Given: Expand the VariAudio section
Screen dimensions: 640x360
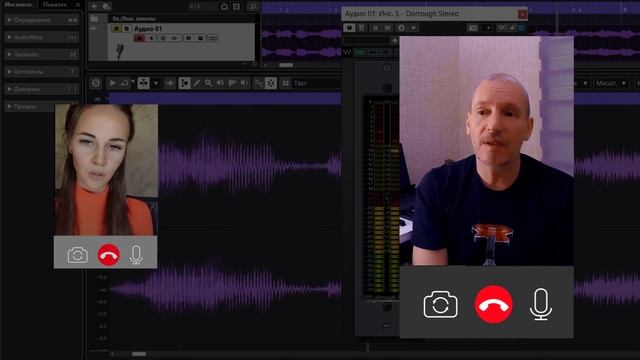Looking at the screenshot, I should pyautogui.click(x=41, y=54).
